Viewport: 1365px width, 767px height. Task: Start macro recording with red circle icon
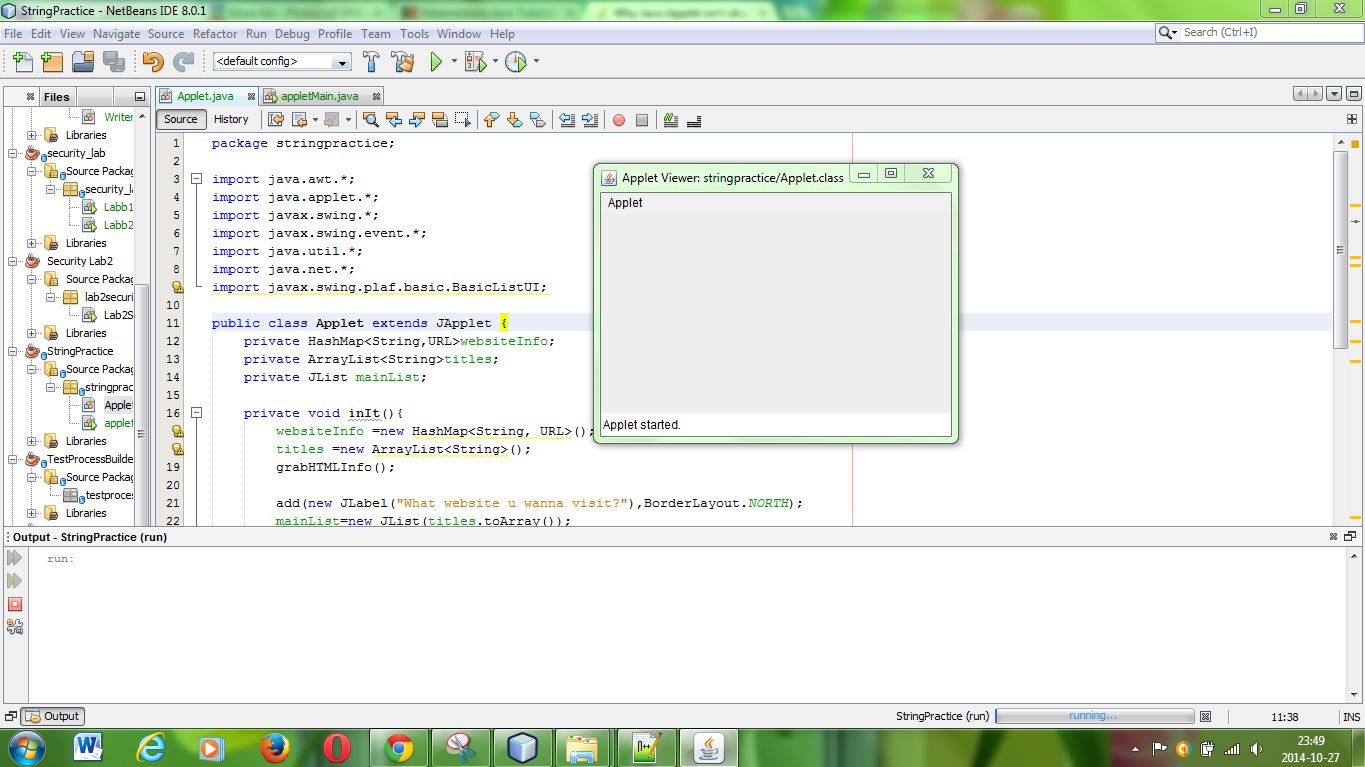619,120
